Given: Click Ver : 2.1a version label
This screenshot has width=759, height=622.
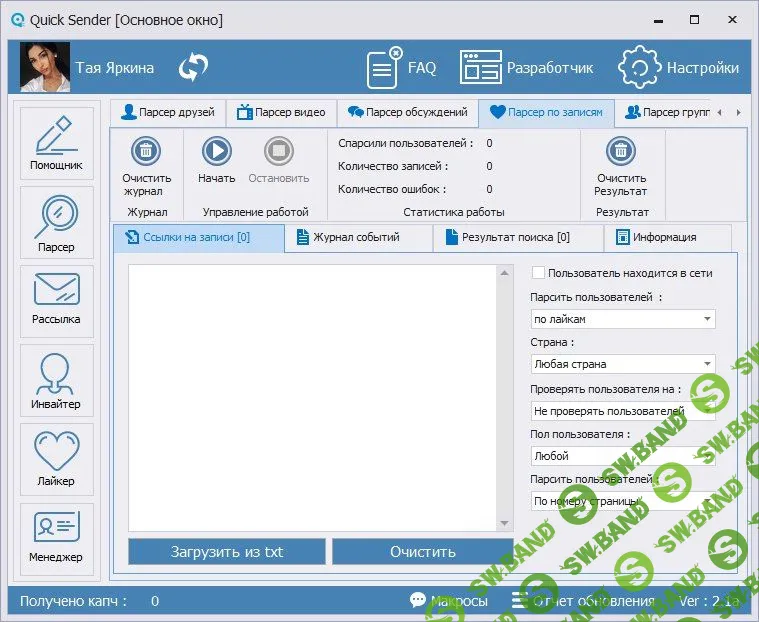Looking at the screenshot, I should pos(709,601).
